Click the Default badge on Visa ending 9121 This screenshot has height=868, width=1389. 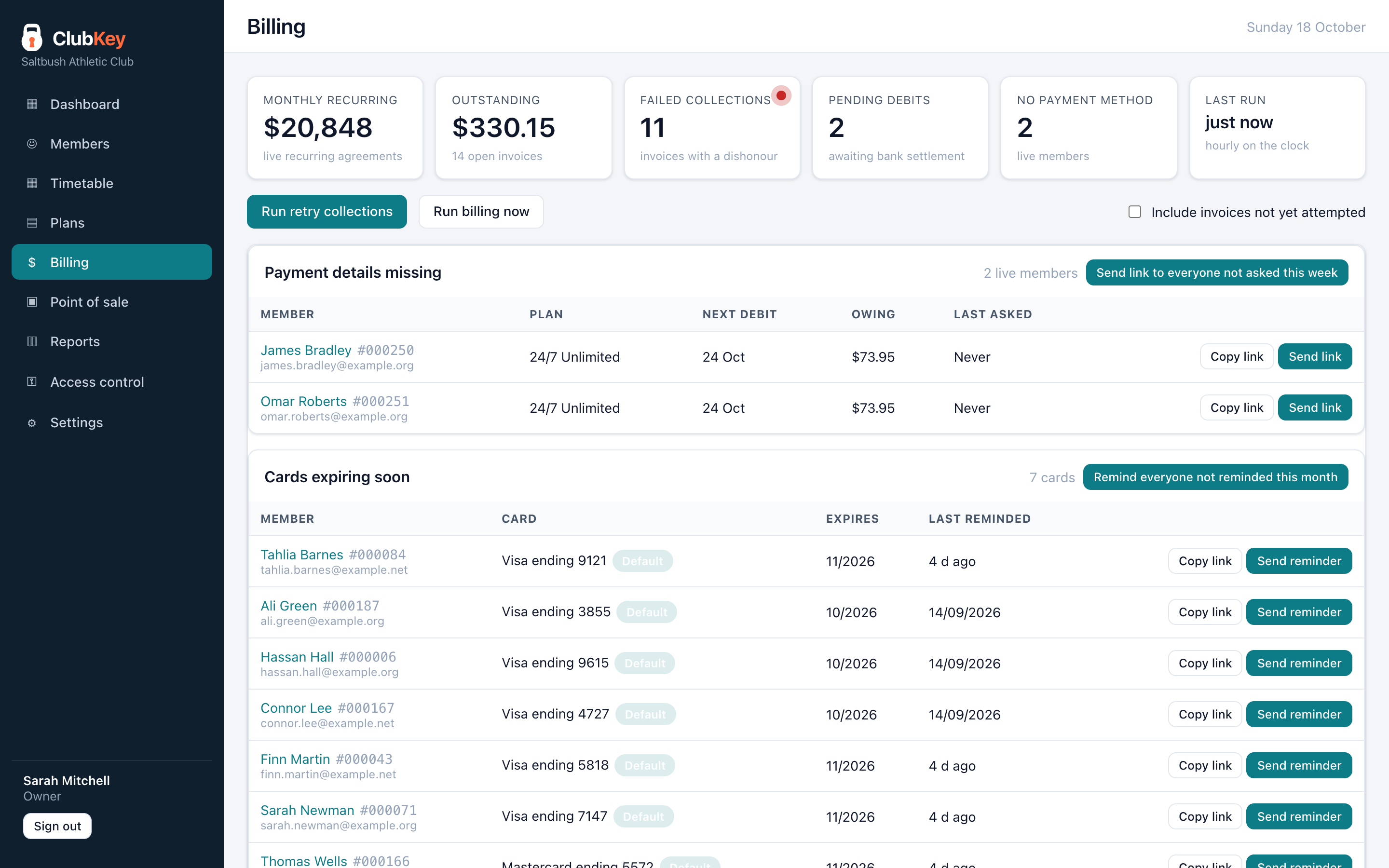642,561
